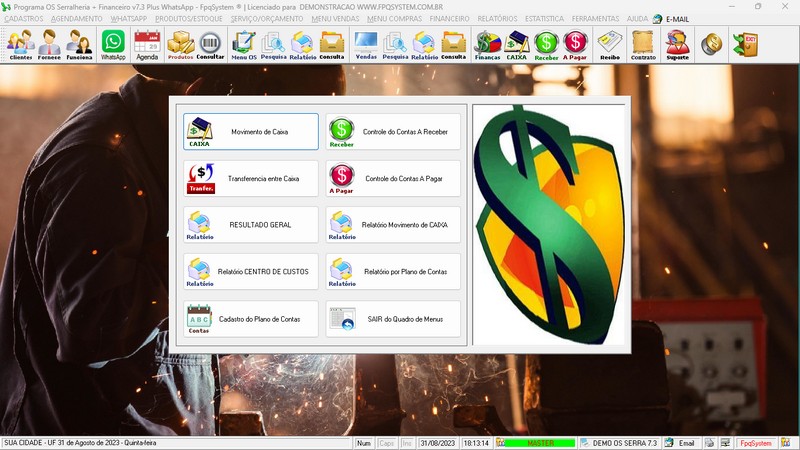This screenshot has height=450, width=800.
Task: Open the FINANCEIRO menu
Action: pyautogui.click(x=449, y=19)
